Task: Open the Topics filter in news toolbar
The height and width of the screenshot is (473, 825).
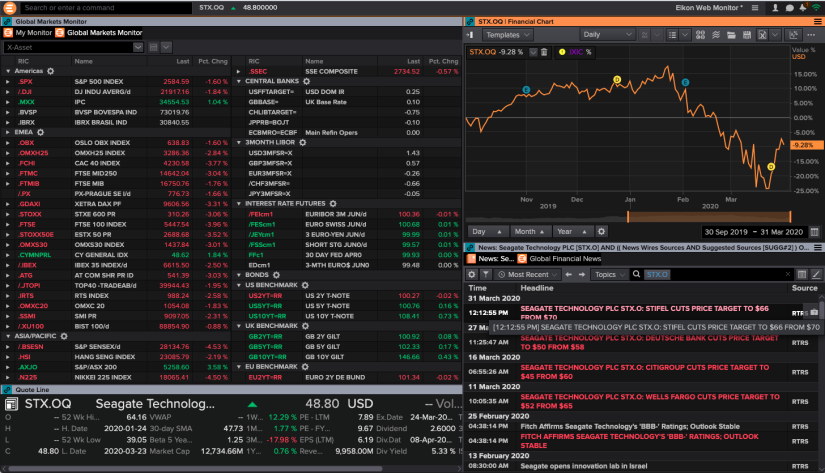Action: click(x=607, y=274)
